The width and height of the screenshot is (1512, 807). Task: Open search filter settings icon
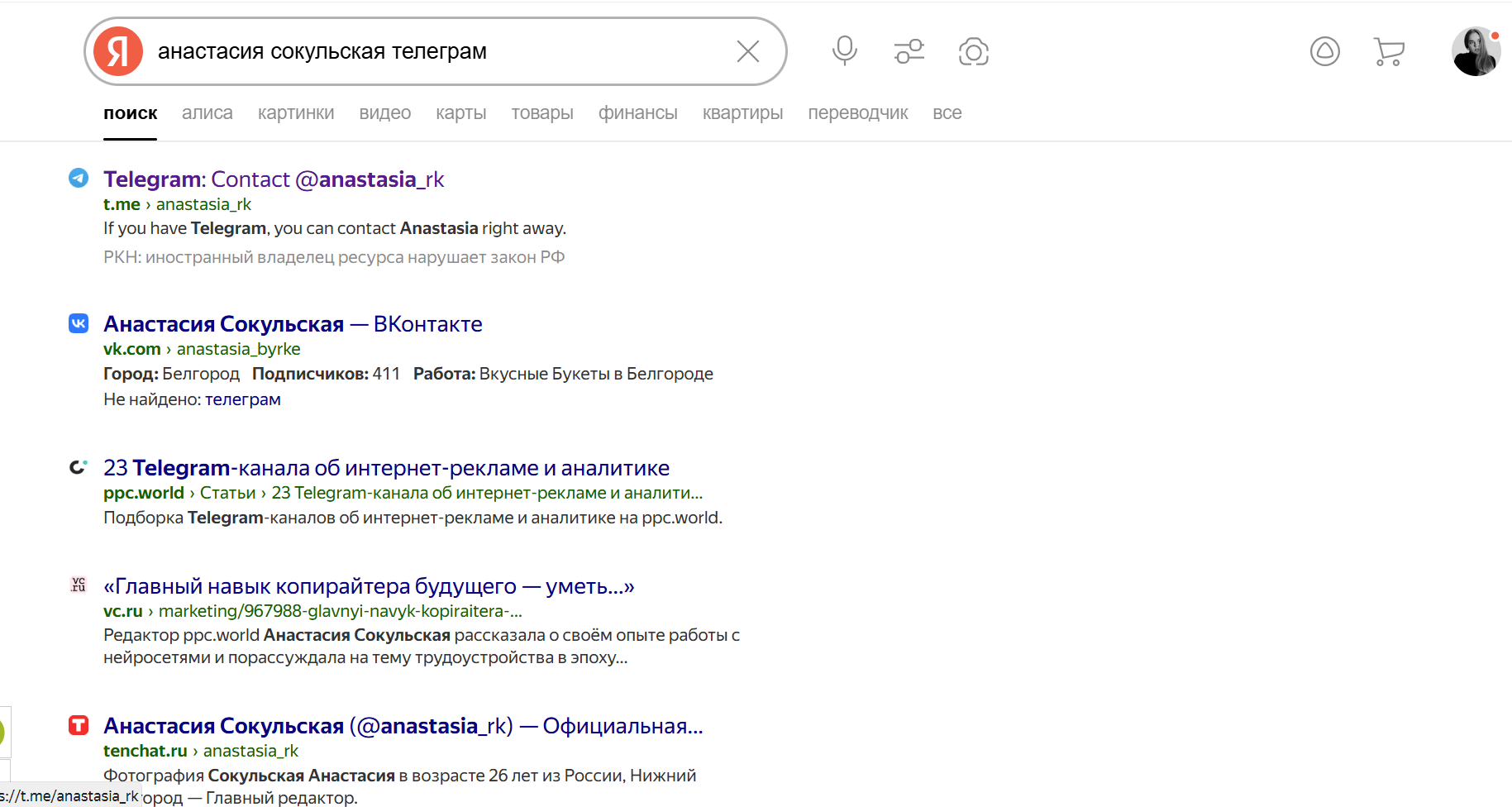pos(909,51)
